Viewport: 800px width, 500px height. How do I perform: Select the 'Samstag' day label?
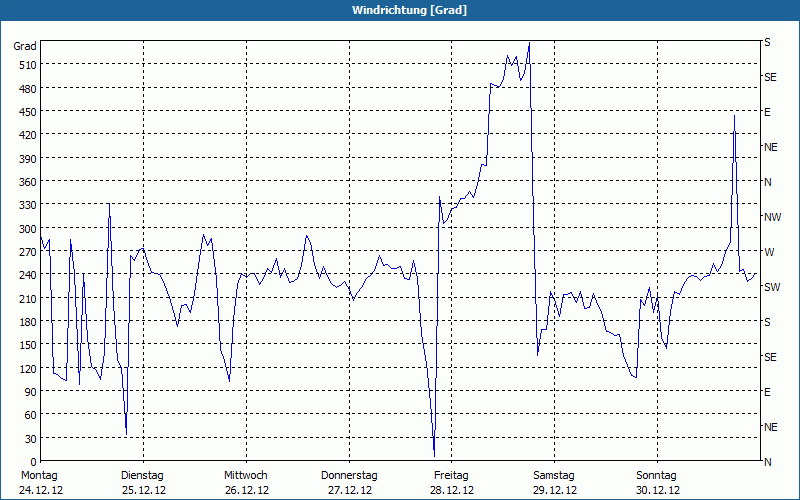[554, 475]
